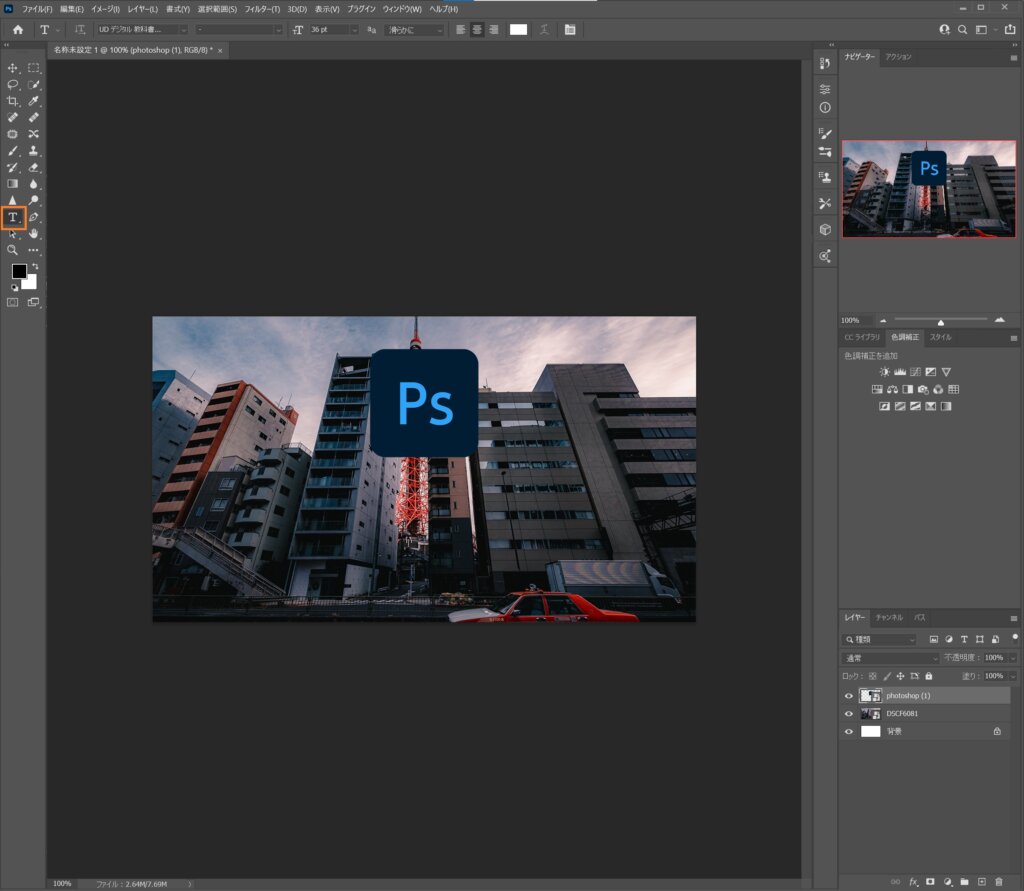Left align text in options bar

click(460, 29)
